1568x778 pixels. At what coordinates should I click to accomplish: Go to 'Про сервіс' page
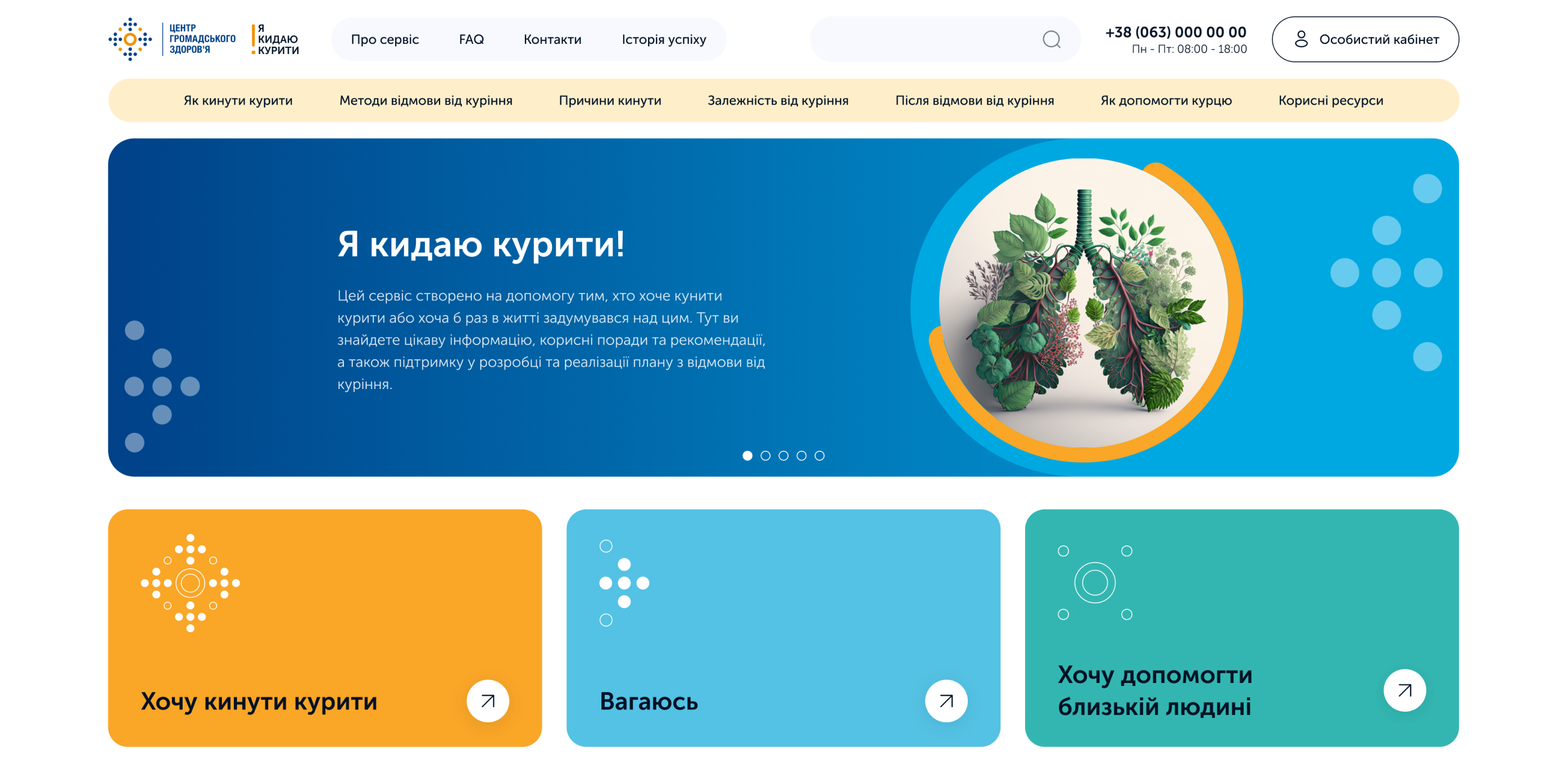(x=385, y=39)
